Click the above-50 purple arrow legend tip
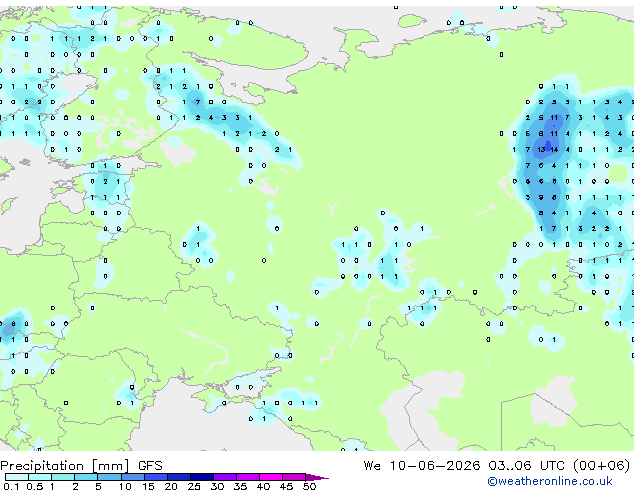The image size is (634, 490). pyautogui.click(x=317, y=477)
